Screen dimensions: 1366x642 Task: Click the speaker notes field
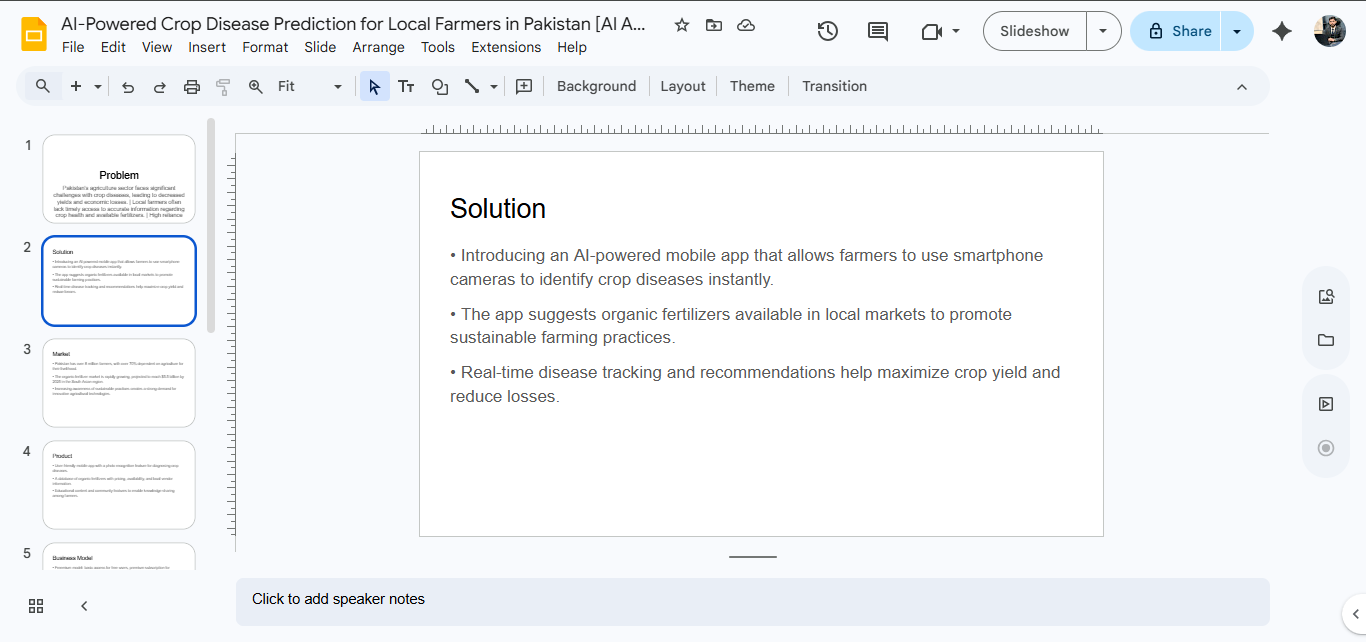(752, 600)
